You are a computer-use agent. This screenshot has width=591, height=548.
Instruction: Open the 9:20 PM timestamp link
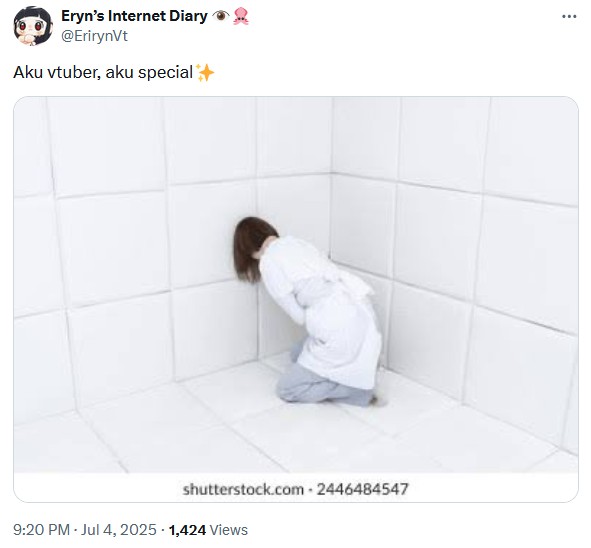coord(41,530)
